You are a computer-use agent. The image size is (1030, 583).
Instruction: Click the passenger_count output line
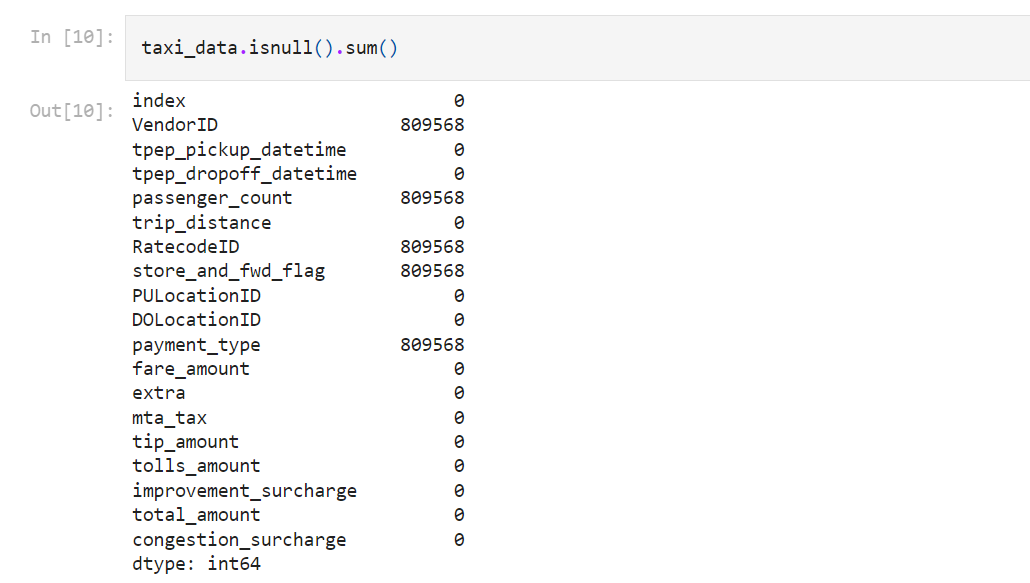[x=211, y=197]
